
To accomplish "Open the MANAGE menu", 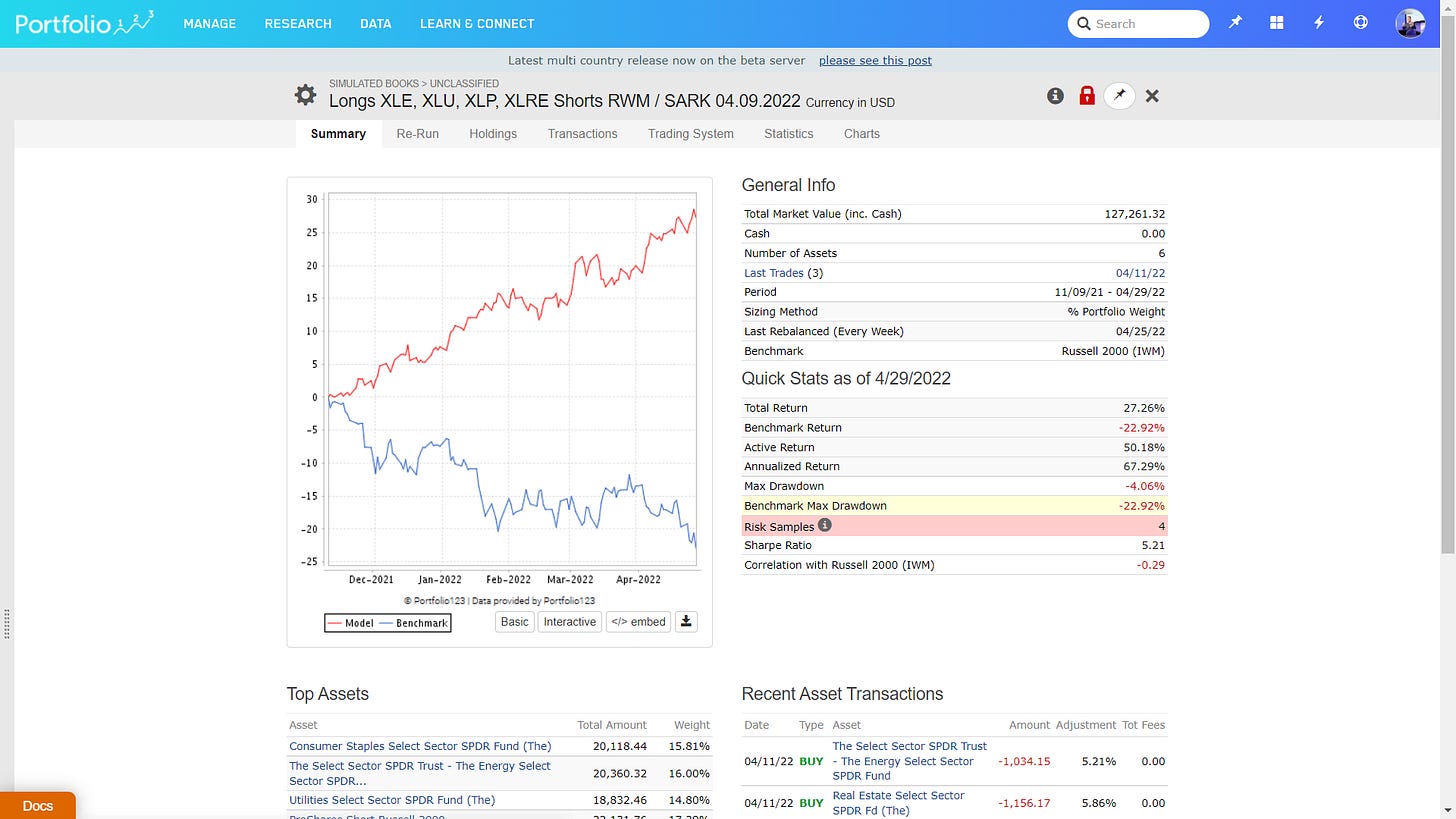I will click(x=210, y=23).
